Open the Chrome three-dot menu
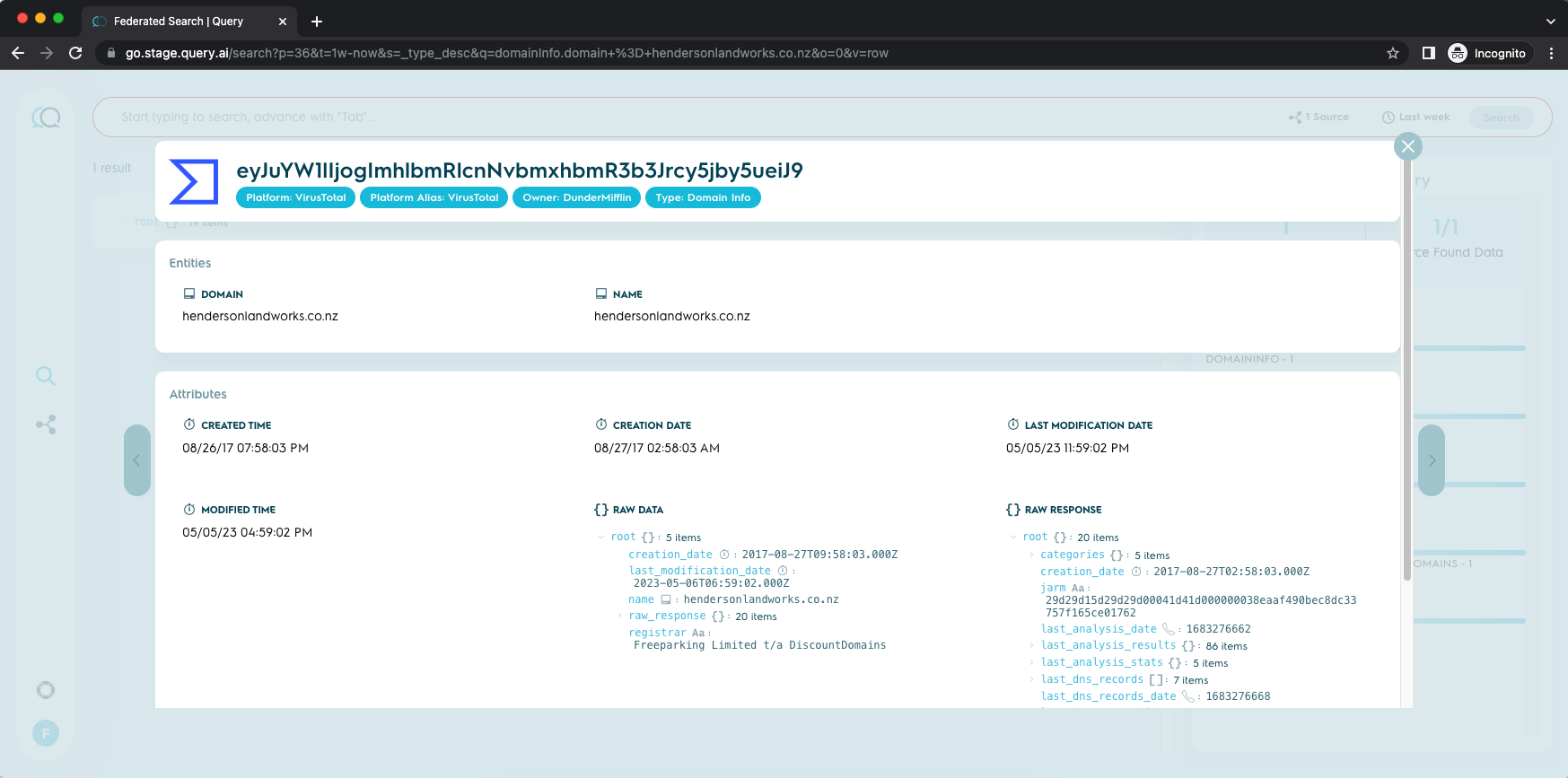Viewport: 1568px width, 778px height. pyautogui.click(x=1551, y=53)
